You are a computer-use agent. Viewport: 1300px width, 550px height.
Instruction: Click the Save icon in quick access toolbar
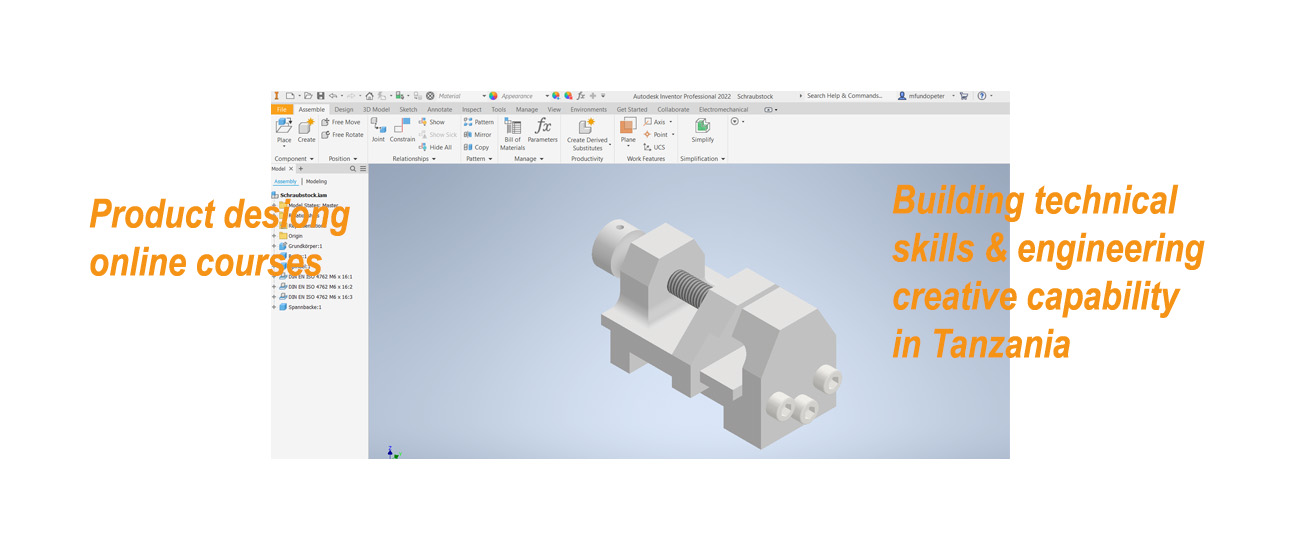319,96
